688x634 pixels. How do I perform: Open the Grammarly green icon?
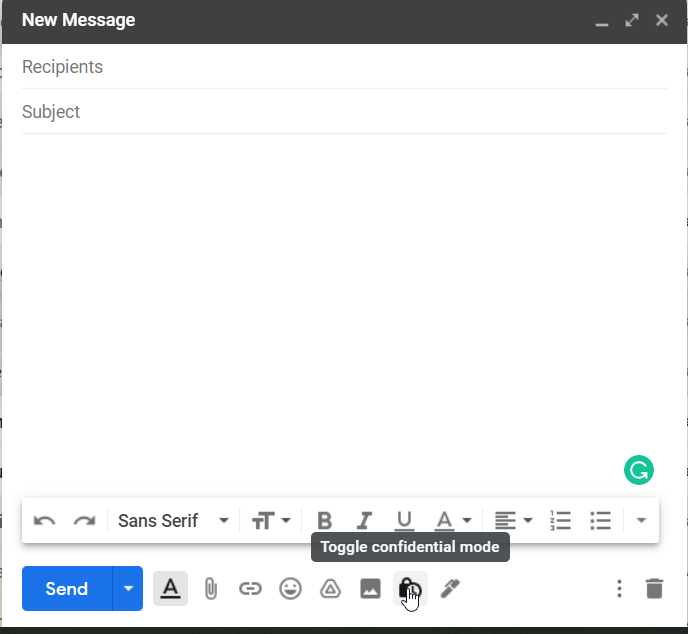coord(638,470)
